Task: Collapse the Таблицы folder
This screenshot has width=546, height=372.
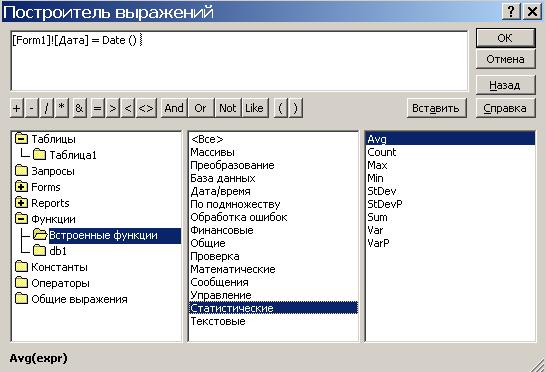Action: (21, 139)
